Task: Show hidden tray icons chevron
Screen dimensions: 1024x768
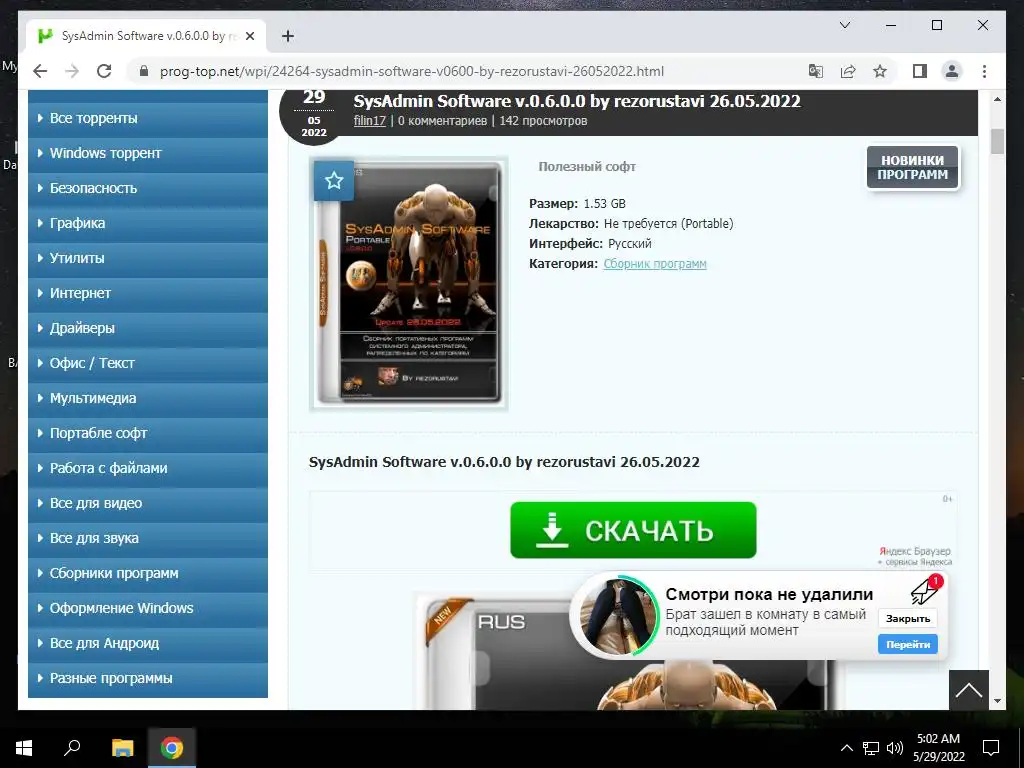Action: [x=846, y=748]
